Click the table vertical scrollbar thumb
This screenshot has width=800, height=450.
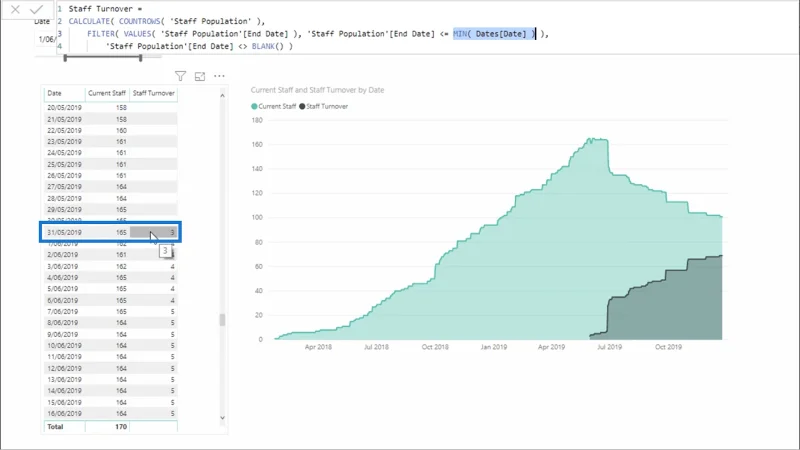tap(222, 320)
